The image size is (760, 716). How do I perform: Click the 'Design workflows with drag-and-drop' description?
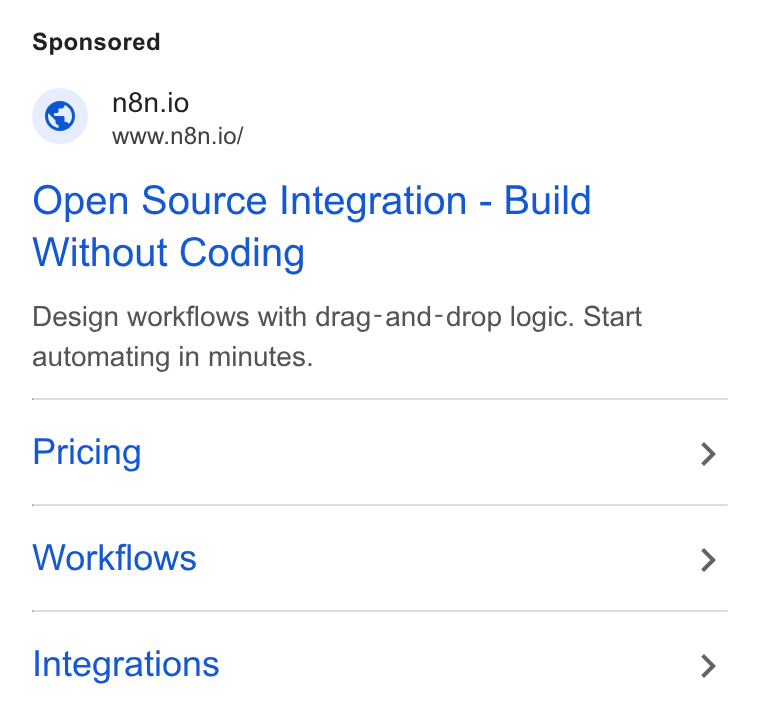pos(337,337)
